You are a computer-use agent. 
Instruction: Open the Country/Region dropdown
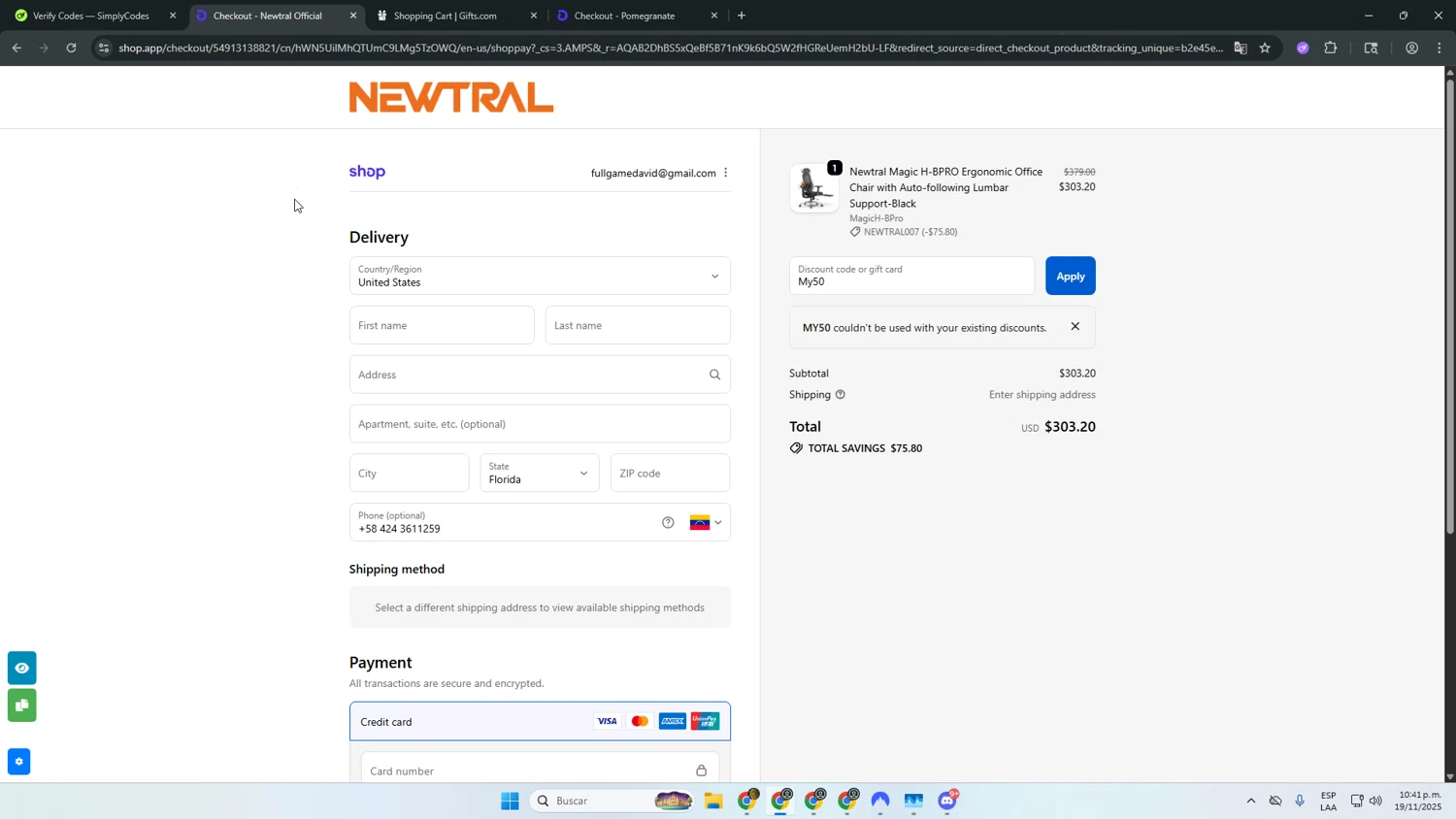540,276
